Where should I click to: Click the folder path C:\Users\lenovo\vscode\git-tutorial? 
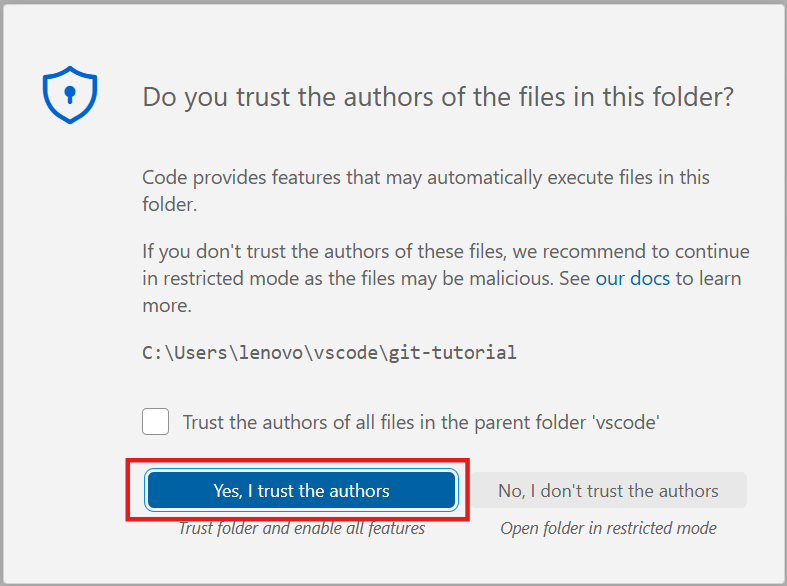point(329,352)
